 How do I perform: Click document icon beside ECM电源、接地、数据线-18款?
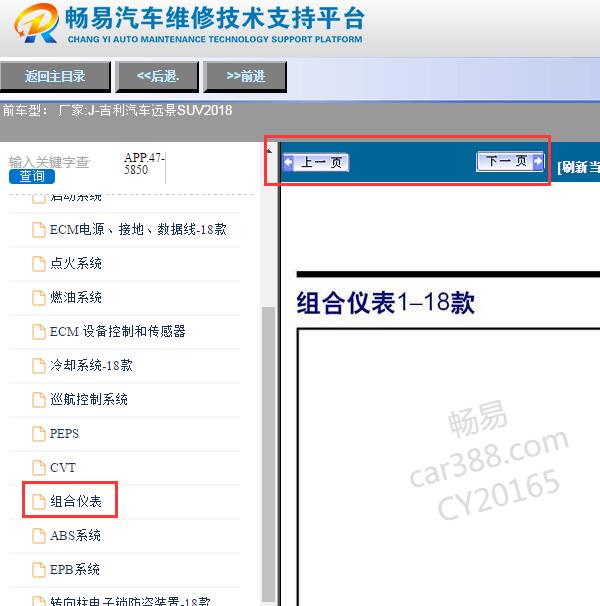[x=39, y=230]
